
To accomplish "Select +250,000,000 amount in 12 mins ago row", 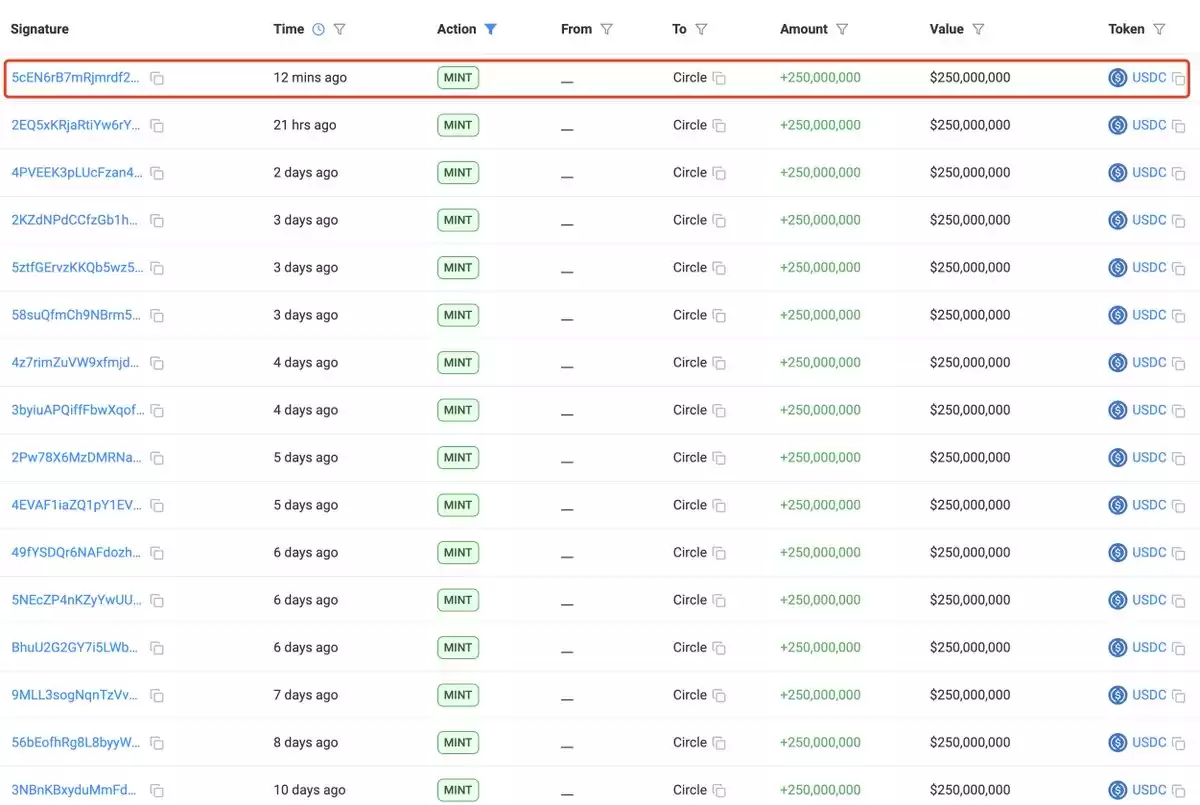I will [820, 77].
